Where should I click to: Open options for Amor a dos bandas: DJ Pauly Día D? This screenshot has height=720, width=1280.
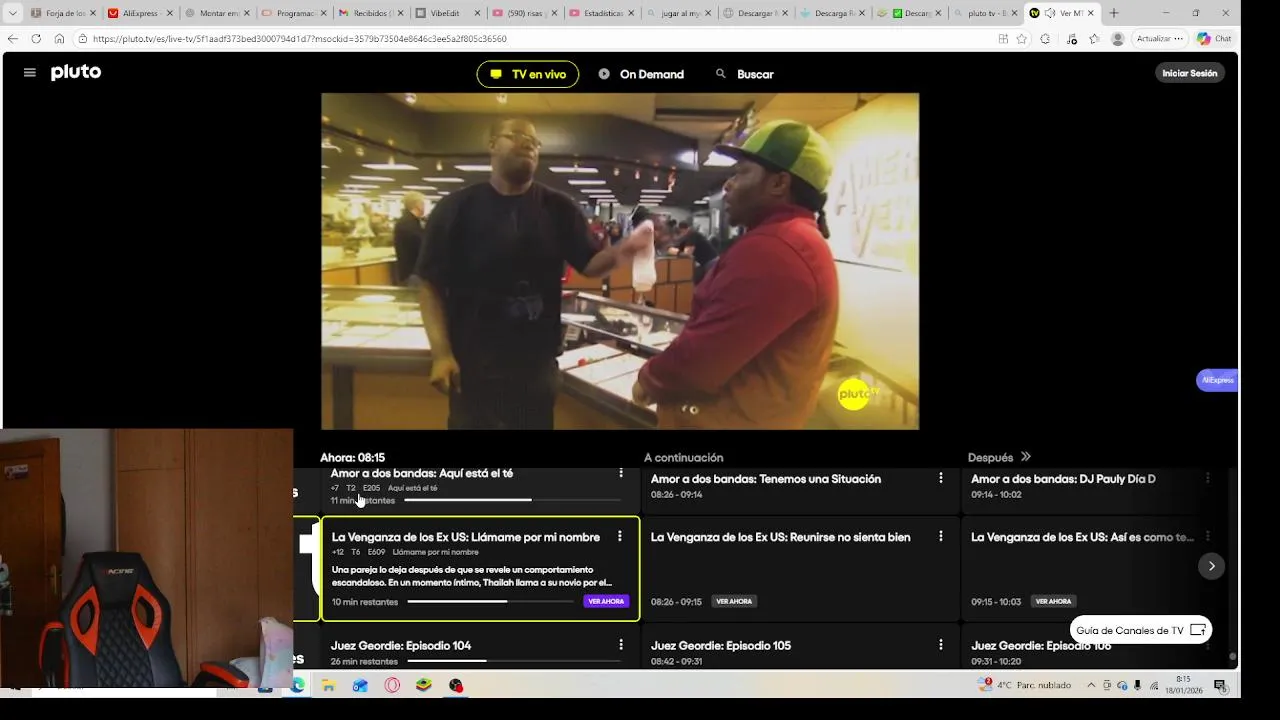(x=1208, y=478)
